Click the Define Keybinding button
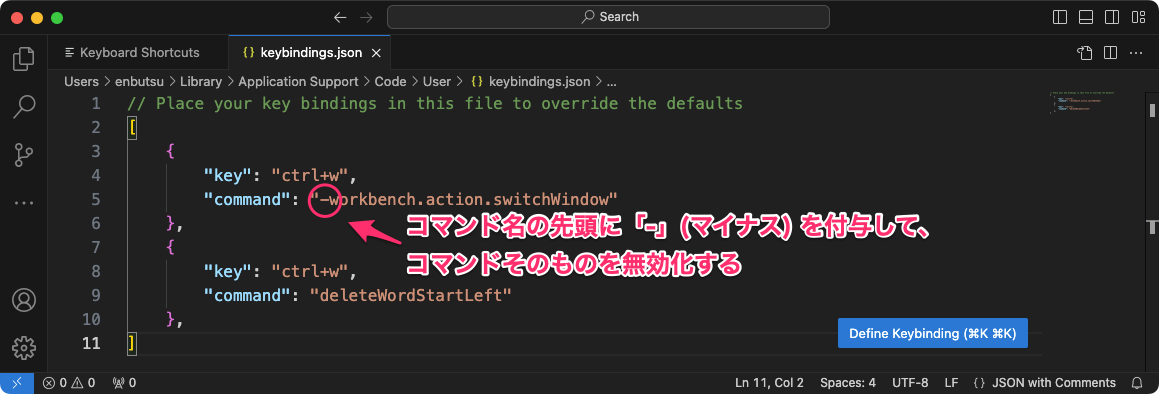 tap(933, 333)
